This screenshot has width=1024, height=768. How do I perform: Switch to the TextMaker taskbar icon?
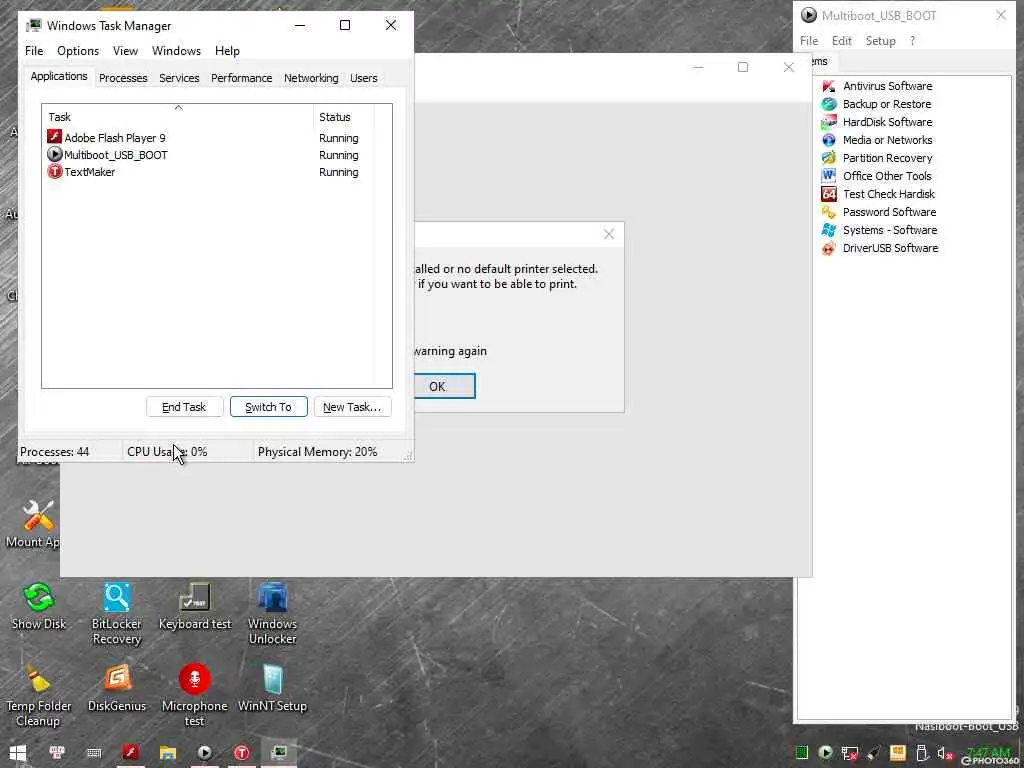[242, 753]
